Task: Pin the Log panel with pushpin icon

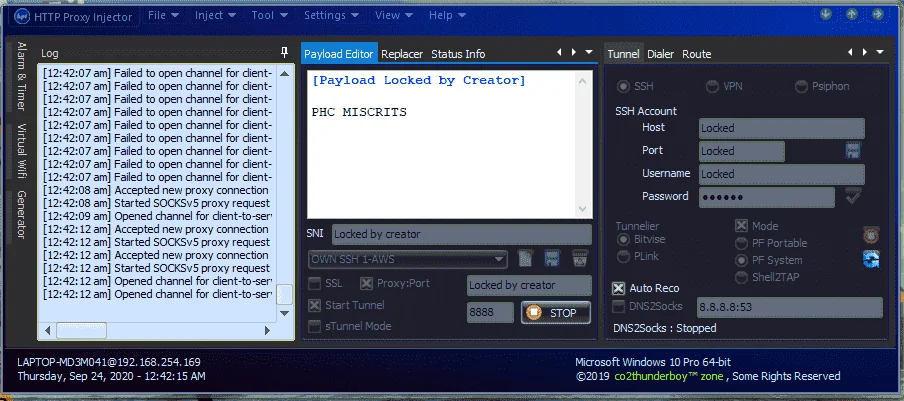Action: (284, 53)
